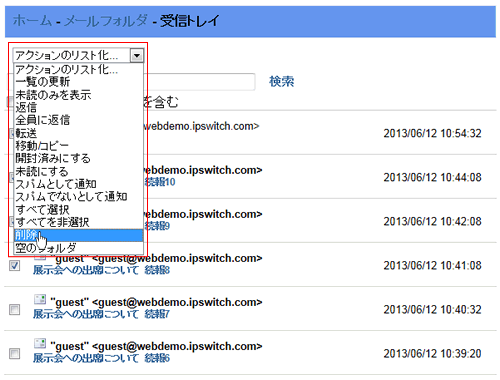This screenshot has height=380, width=500.
Task: Click timestamp 2013/06/12 10:44:08
Action: pyautogui.click(x=432, y=178)
